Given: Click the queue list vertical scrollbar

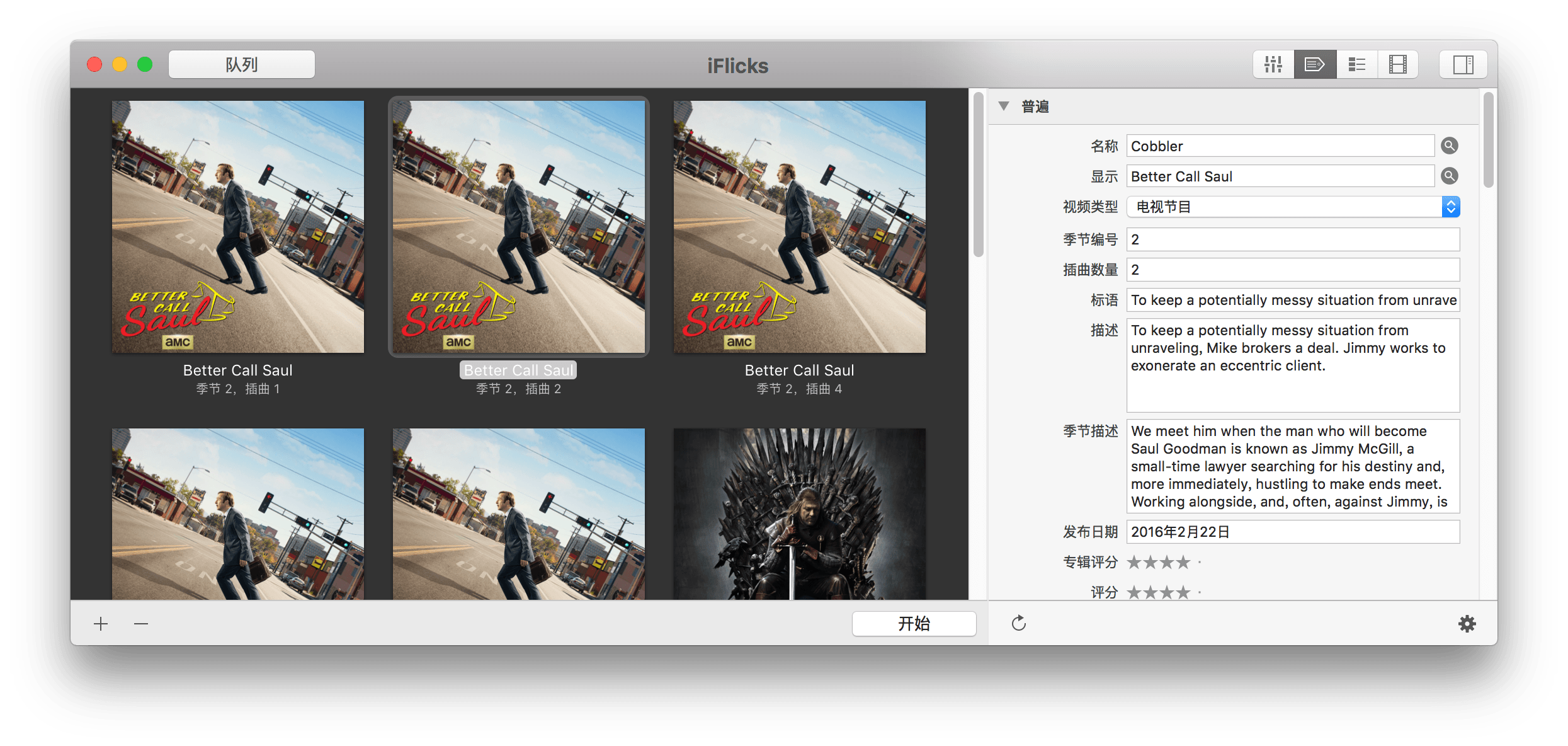Looking at the screenshot, I should point(978,175).
